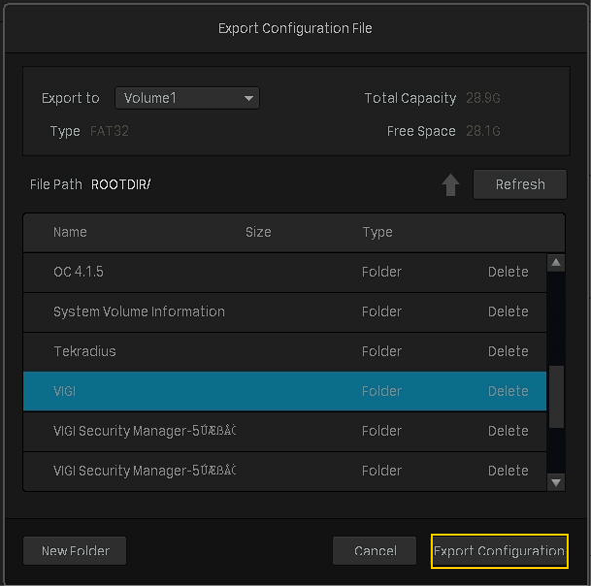Select the OC 4.1.5 folder
This screenshot has width=591, height=586.
point(285,272)
